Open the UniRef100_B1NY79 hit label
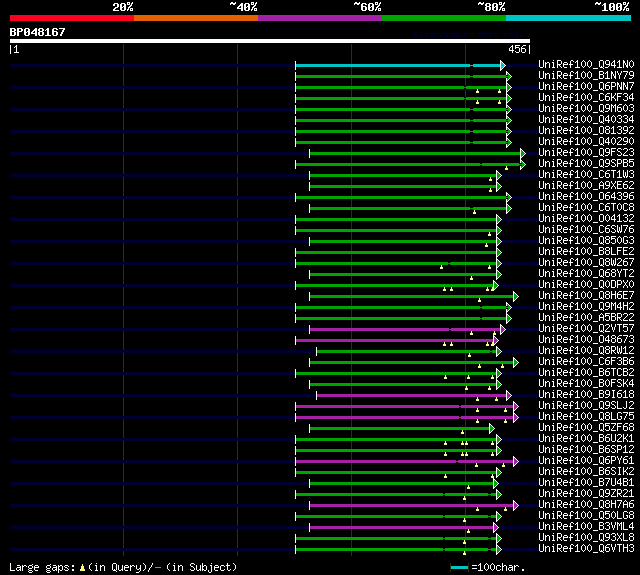This screenshot has width=640, height=575. (585, 76)
